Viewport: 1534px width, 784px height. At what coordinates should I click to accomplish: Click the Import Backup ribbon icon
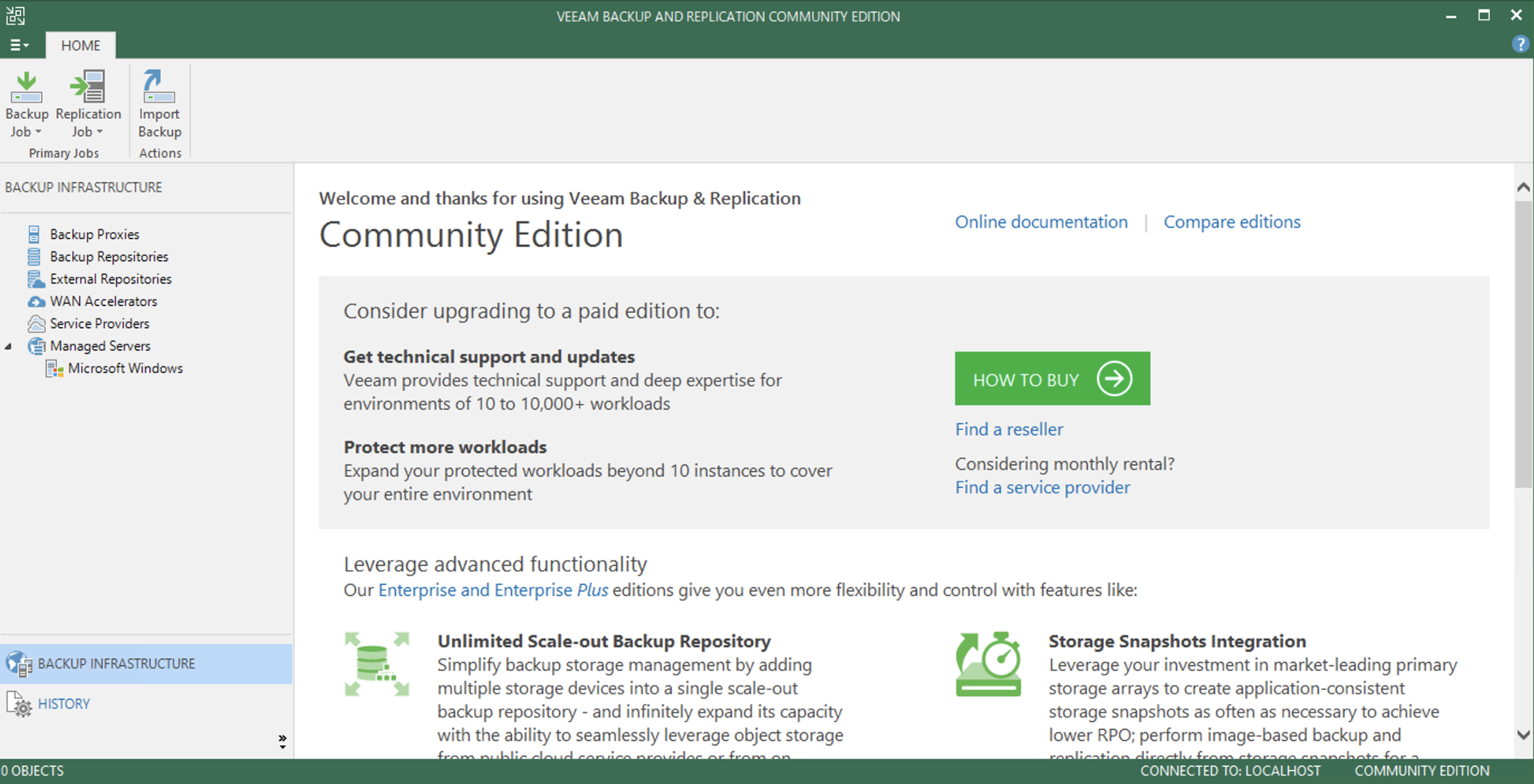coord(159,87)
